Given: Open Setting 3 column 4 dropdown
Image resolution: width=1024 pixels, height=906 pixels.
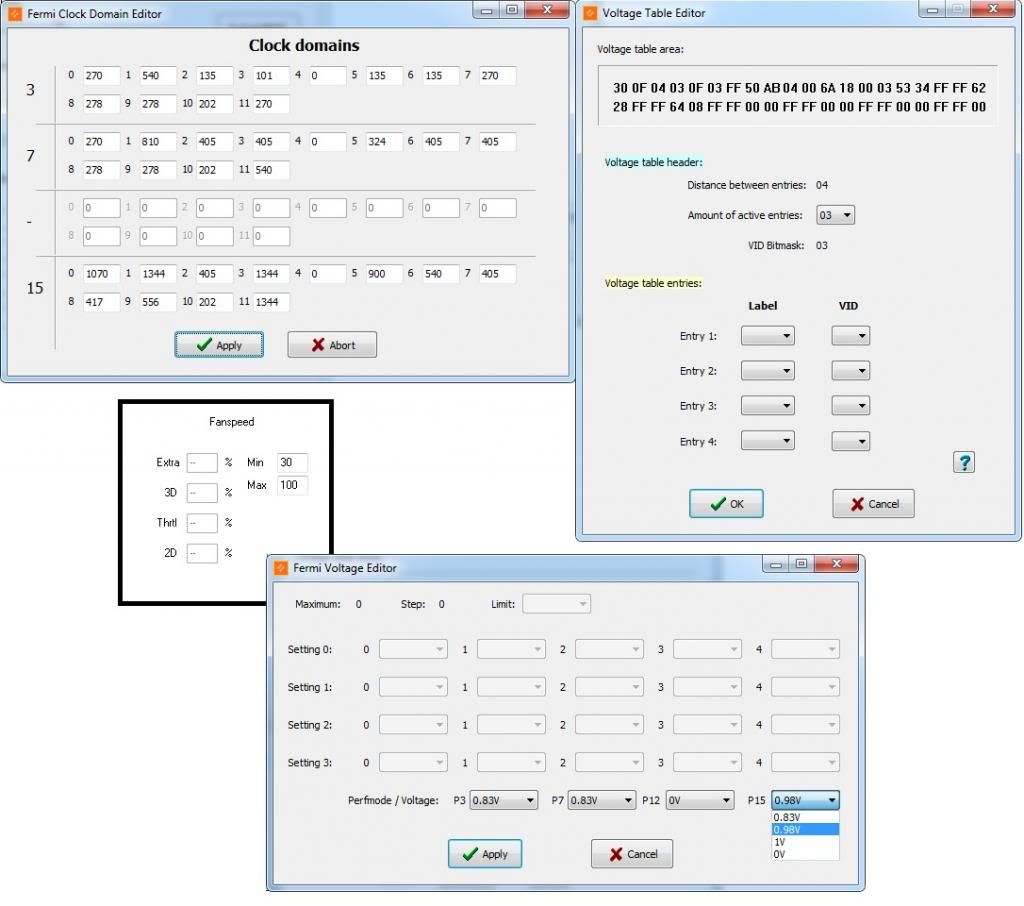Looking at the screenshot, I should point(805,762).
